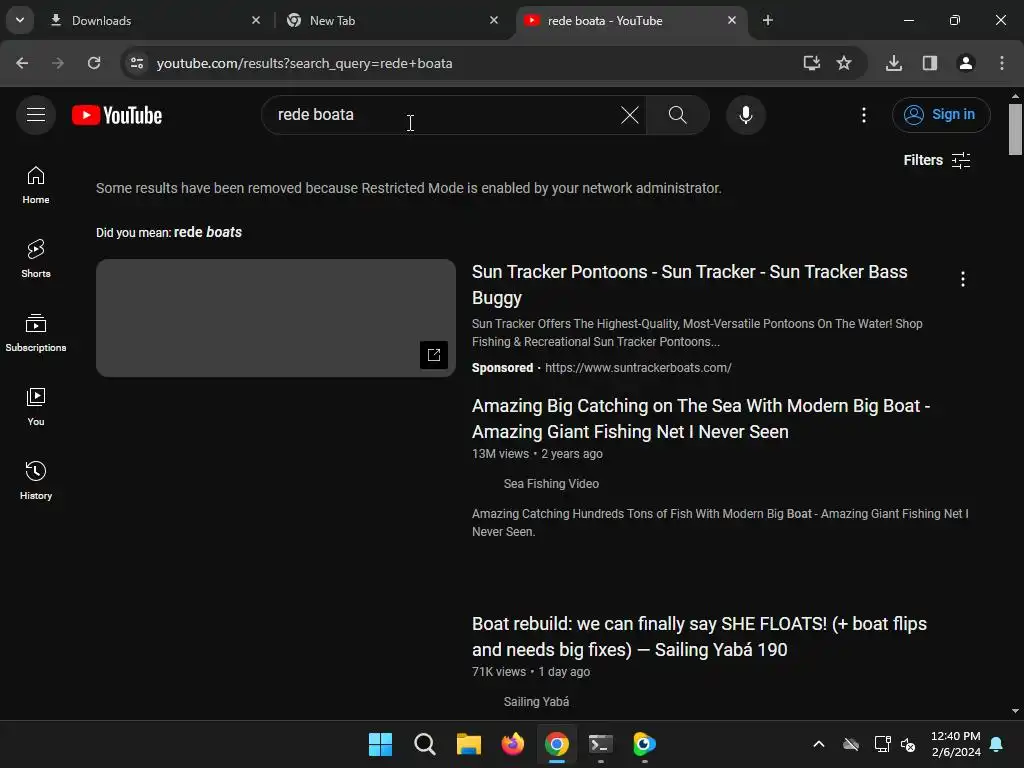Open the notifications bell in taskbar
Image resolution: width=1024 pixels, height=768 pixels.
point(996,744)
